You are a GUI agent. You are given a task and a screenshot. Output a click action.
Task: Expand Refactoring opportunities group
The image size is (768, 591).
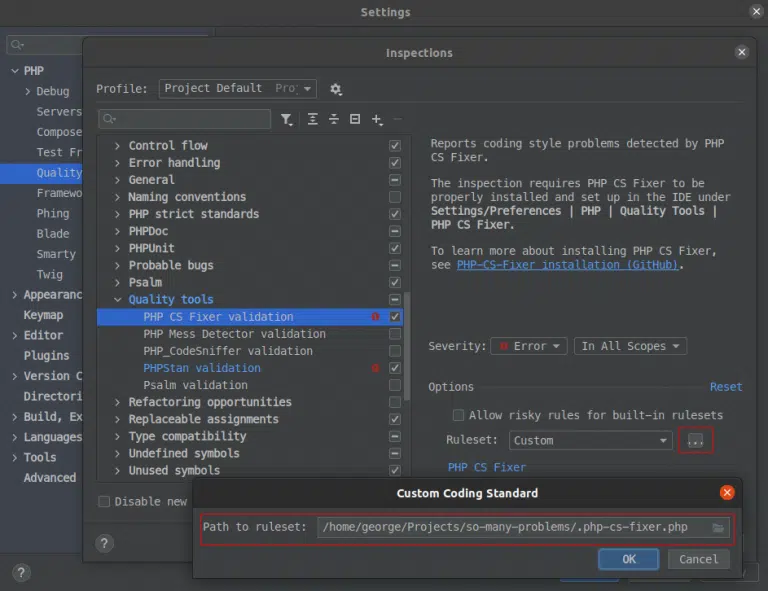pyautogui.click(x=117, y=402)
